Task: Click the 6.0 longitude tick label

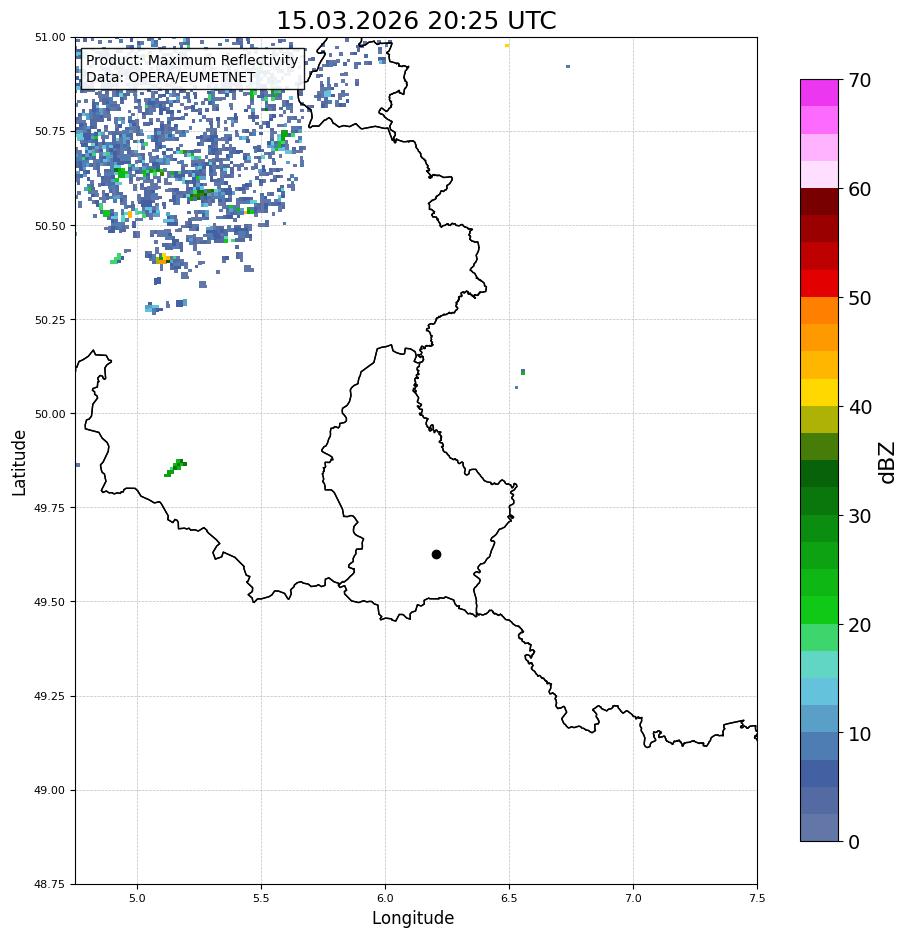Action: tap(385, 898)
